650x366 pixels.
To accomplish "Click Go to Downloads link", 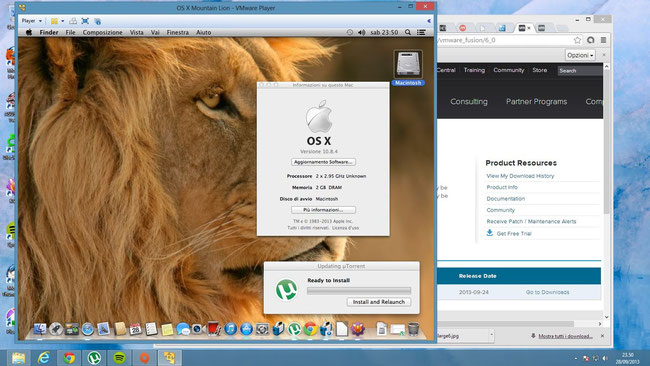I will pyautogui.click(x=547, y=292).
